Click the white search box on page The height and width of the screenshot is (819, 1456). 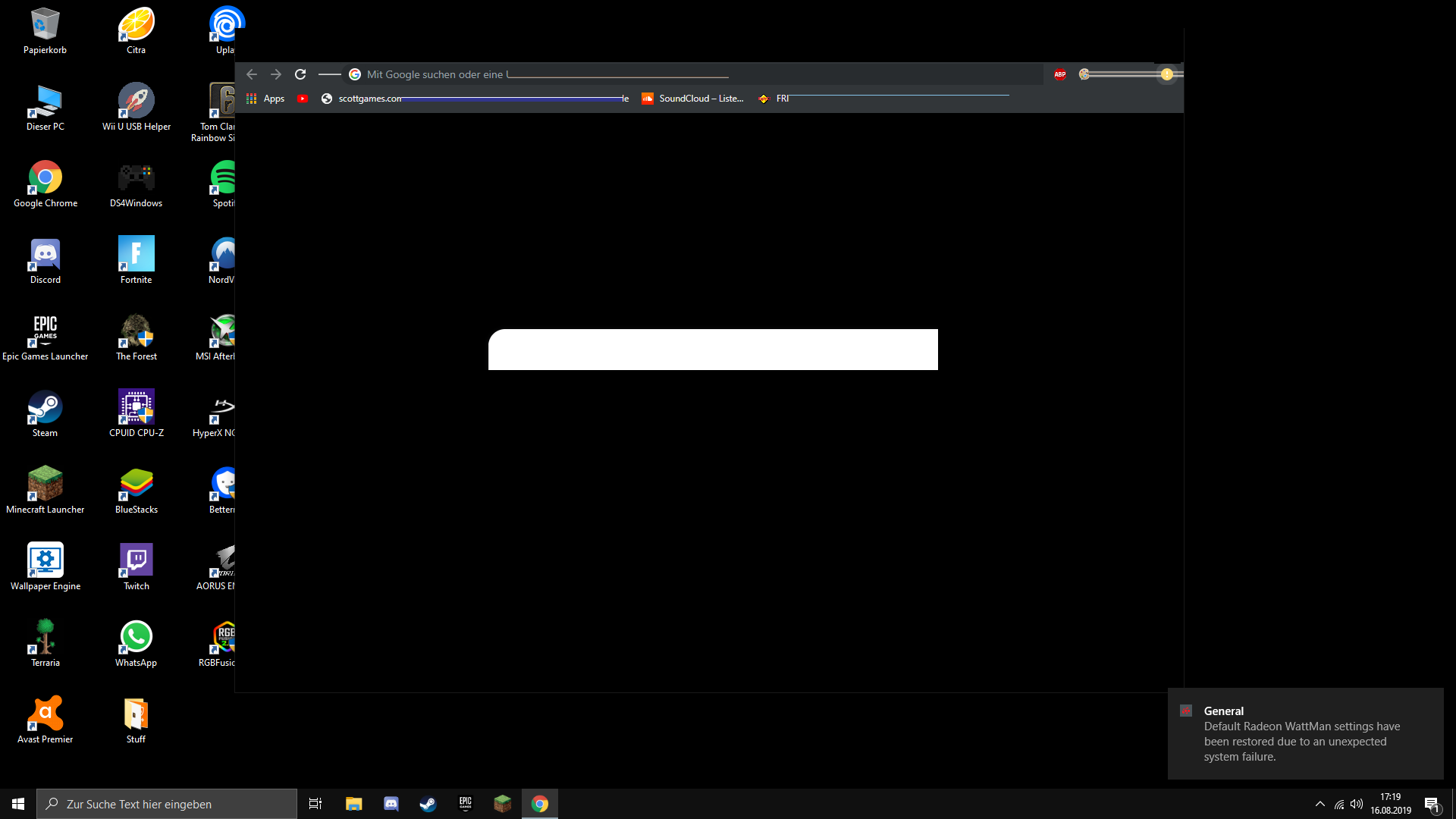click(713, 350)
